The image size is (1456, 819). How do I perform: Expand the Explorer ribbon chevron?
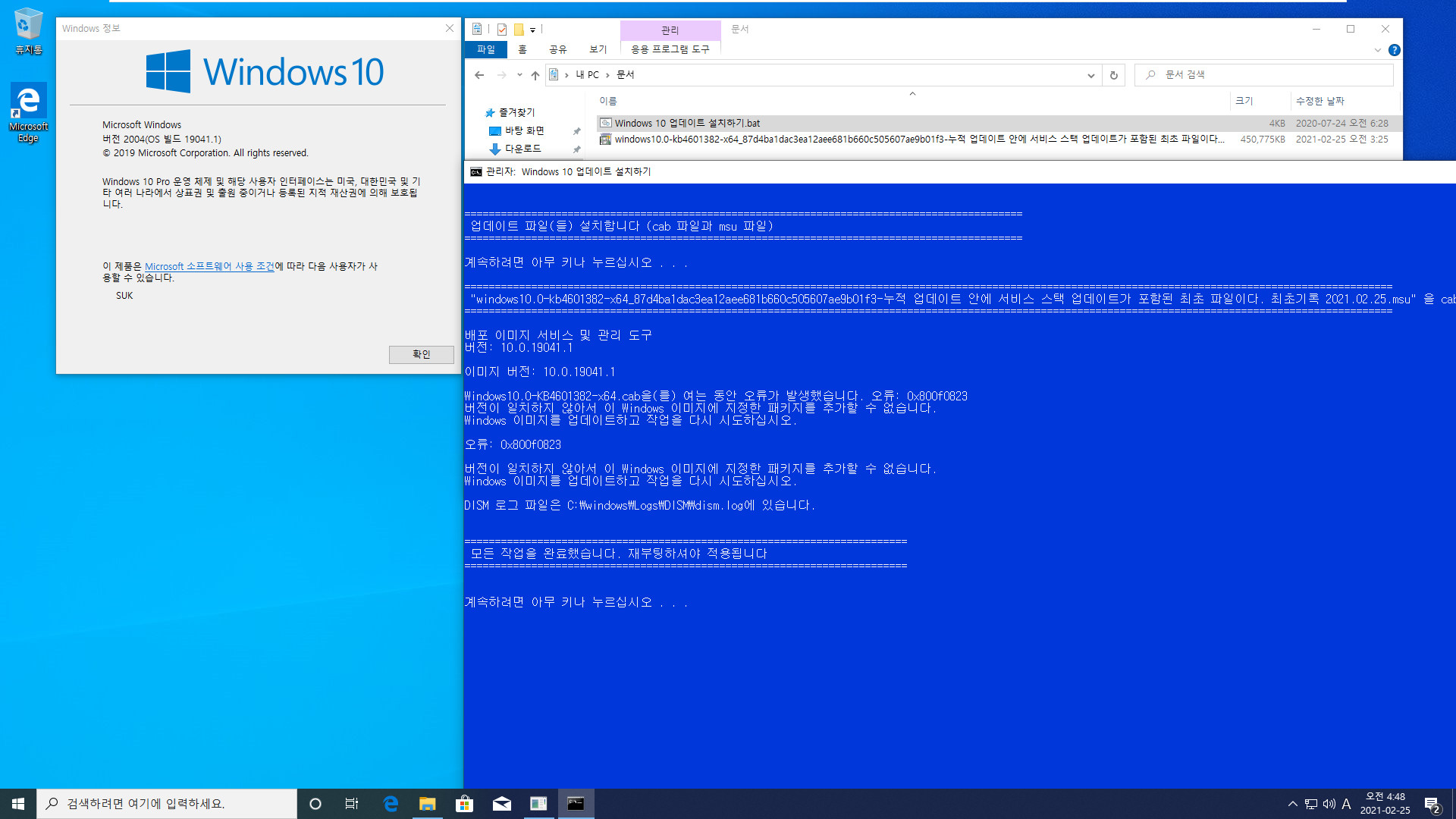point(1378,50)
